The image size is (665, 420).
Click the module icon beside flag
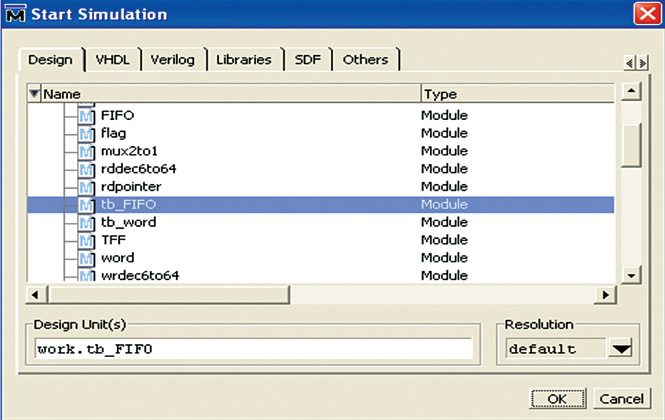[x=85, y=133]
